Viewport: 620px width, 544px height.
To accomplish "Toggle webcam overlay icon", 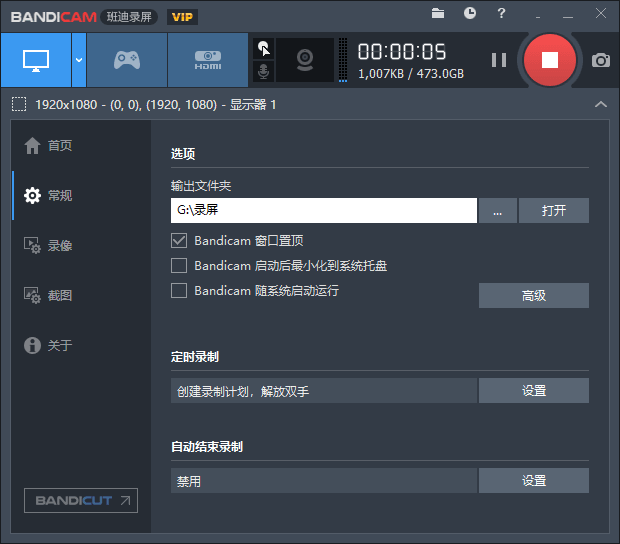I will coord(305,60).
